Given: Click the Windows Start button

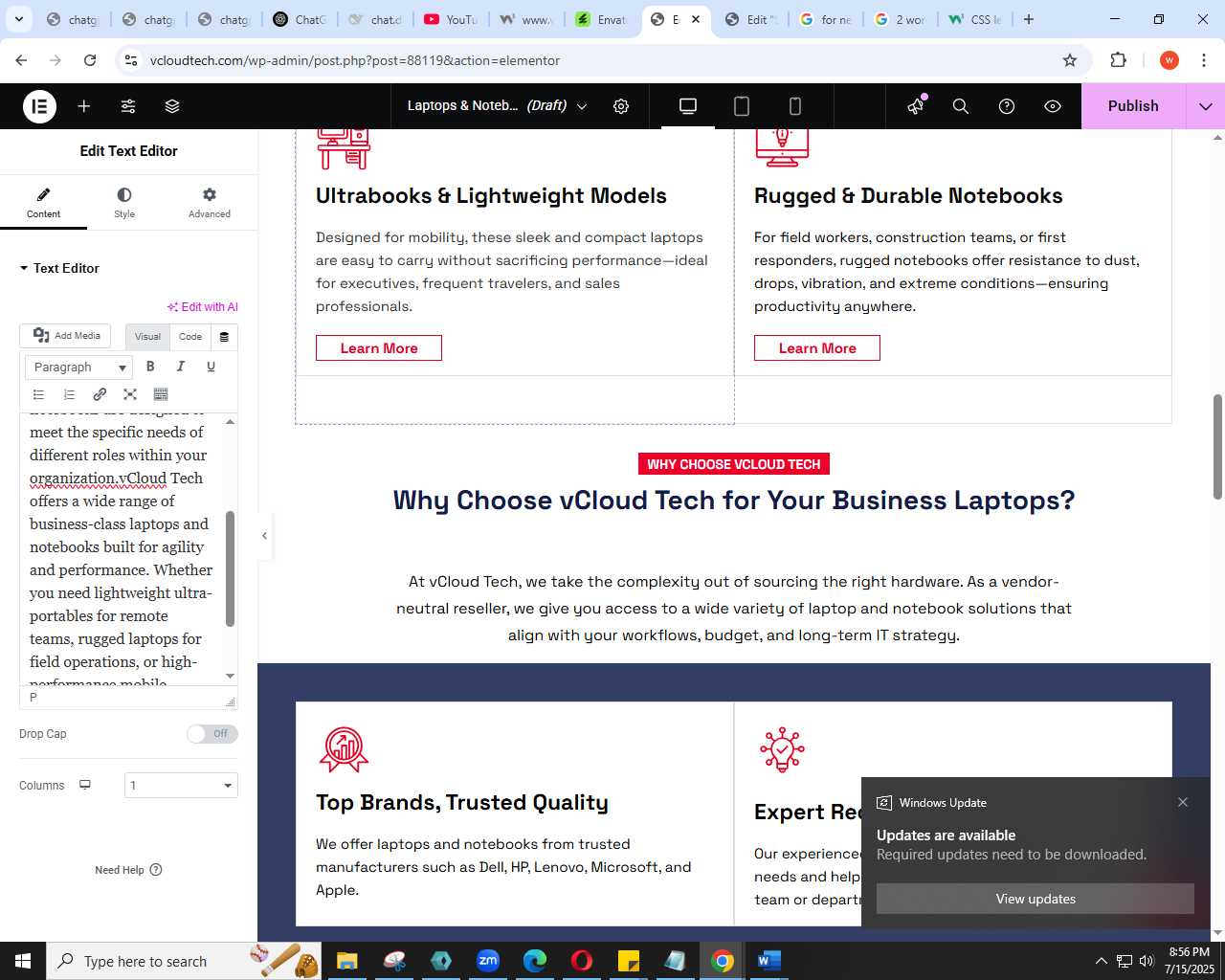Looking at the screenshot, I should click(x=23, y=961).
